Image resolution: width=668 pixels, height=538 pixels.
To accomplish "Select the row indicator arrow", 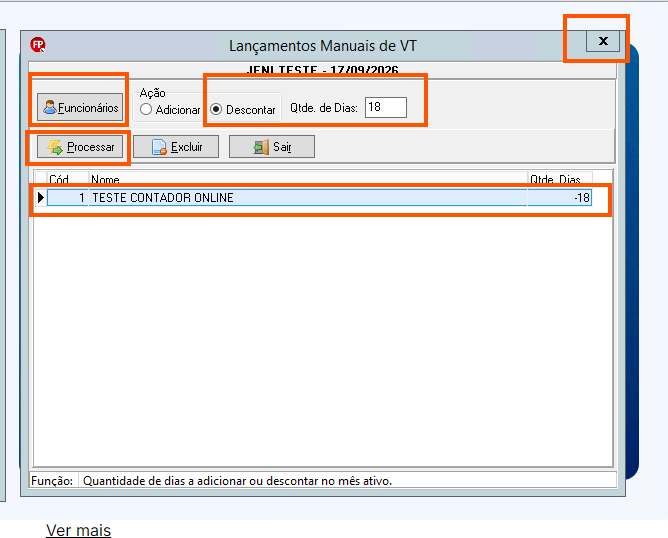I will (x=41, y=198).
